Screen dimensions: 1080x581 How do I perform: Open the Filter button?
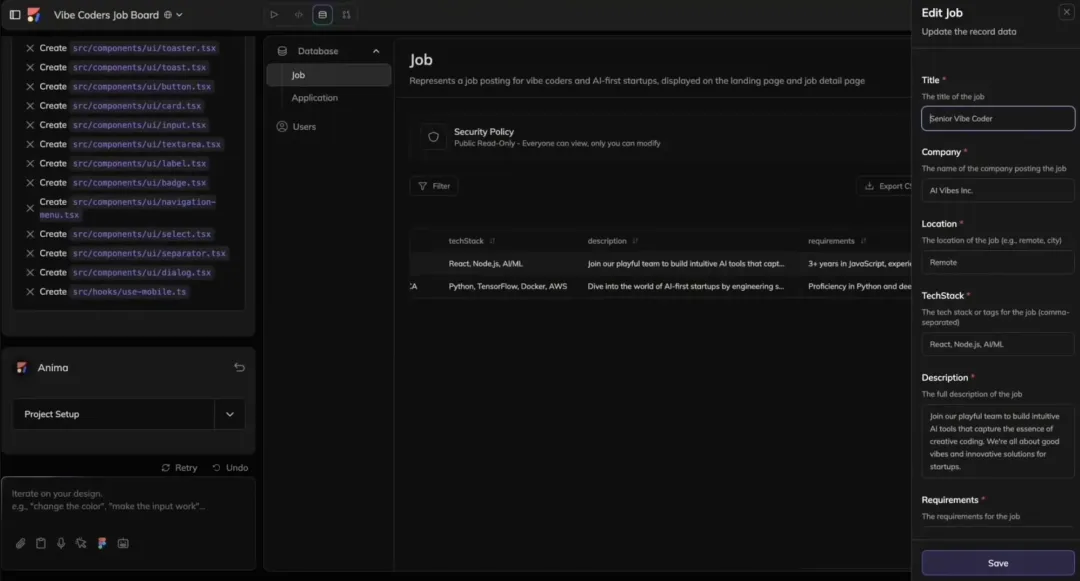tap(434, 186)
